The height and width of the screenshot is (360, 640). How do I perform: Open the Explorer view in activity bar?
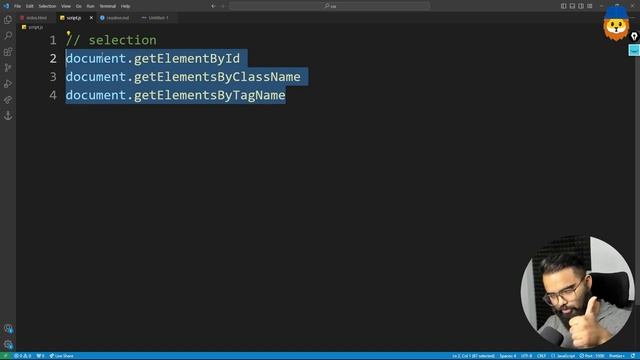pos(8,20)
